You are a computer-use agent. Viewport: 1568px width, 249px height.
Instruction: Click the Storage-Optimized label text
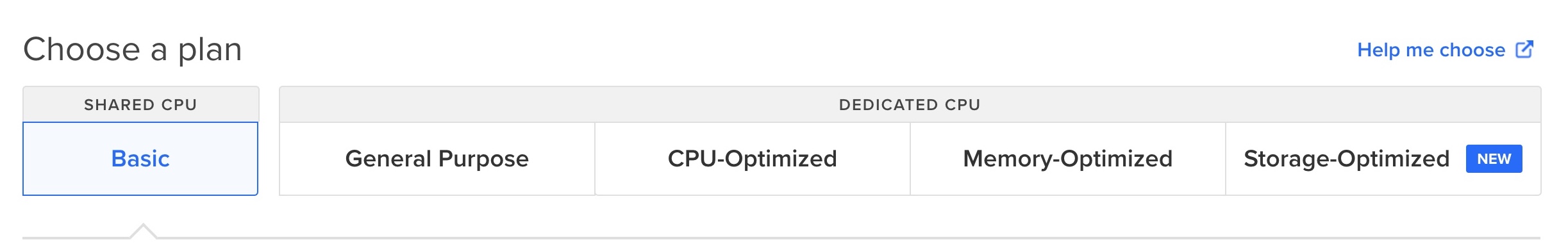(1346, 159)
